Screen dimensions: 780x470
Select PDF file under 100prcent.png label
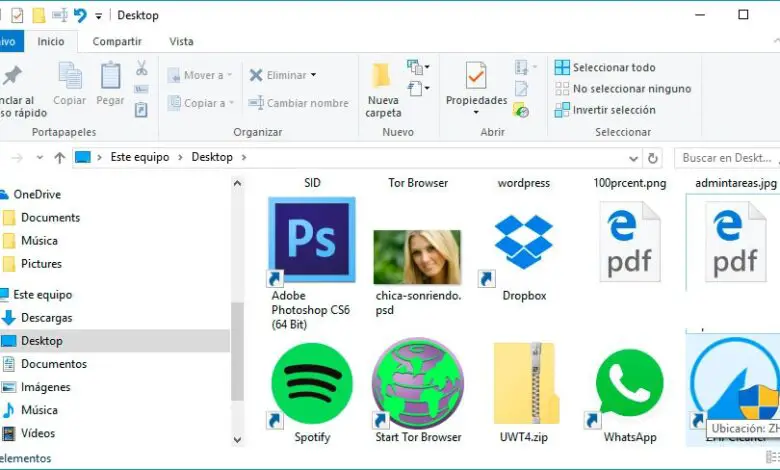[x=630, y=242]
